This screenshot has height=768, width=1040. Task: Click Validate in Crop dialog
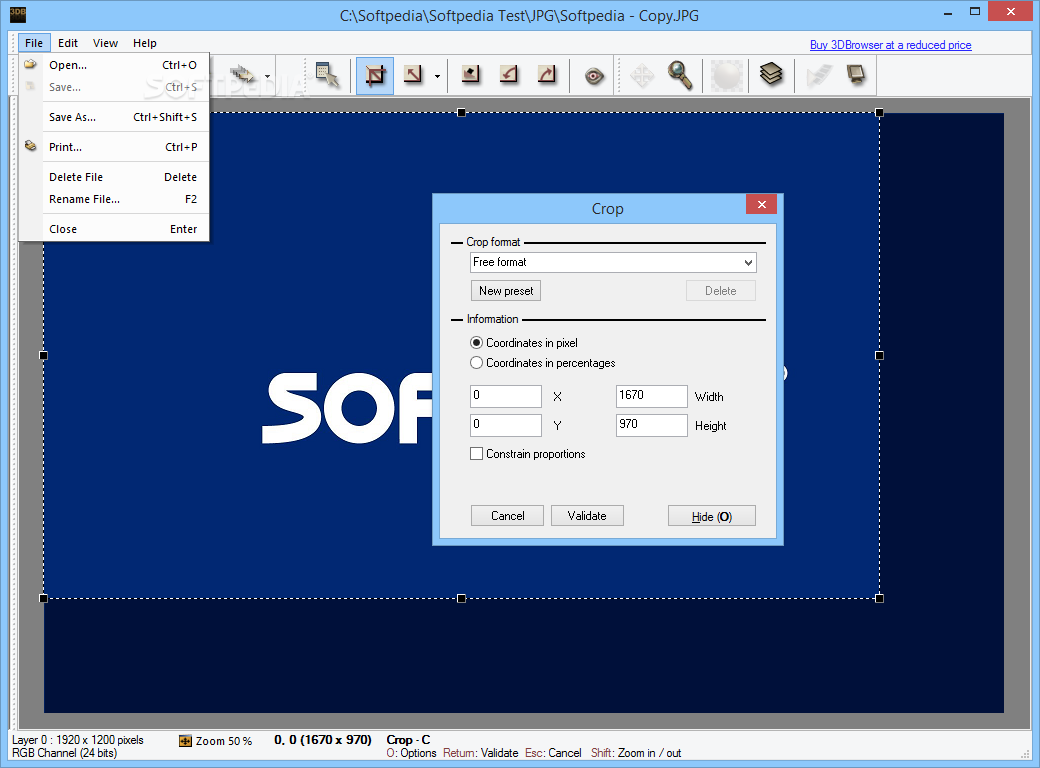[587, 515]
